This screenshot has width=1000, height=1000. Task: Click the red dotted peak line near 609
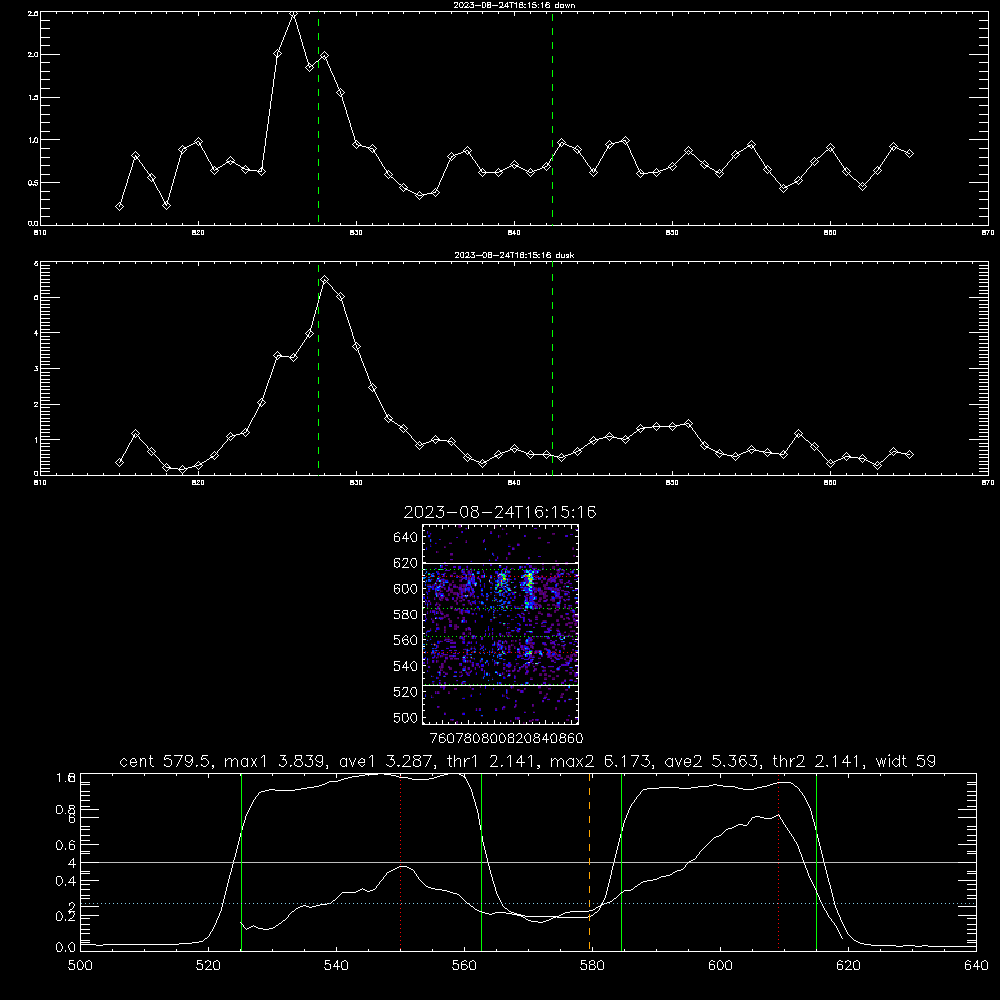[779, 861]
